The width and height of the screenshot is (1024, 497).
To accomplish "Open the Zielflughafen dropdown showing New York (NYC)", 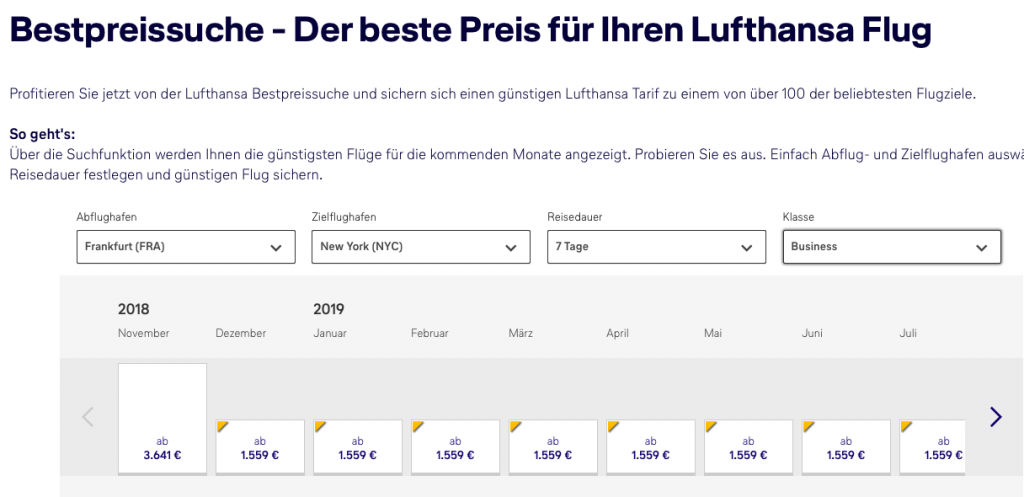I will tap(421, 247).
